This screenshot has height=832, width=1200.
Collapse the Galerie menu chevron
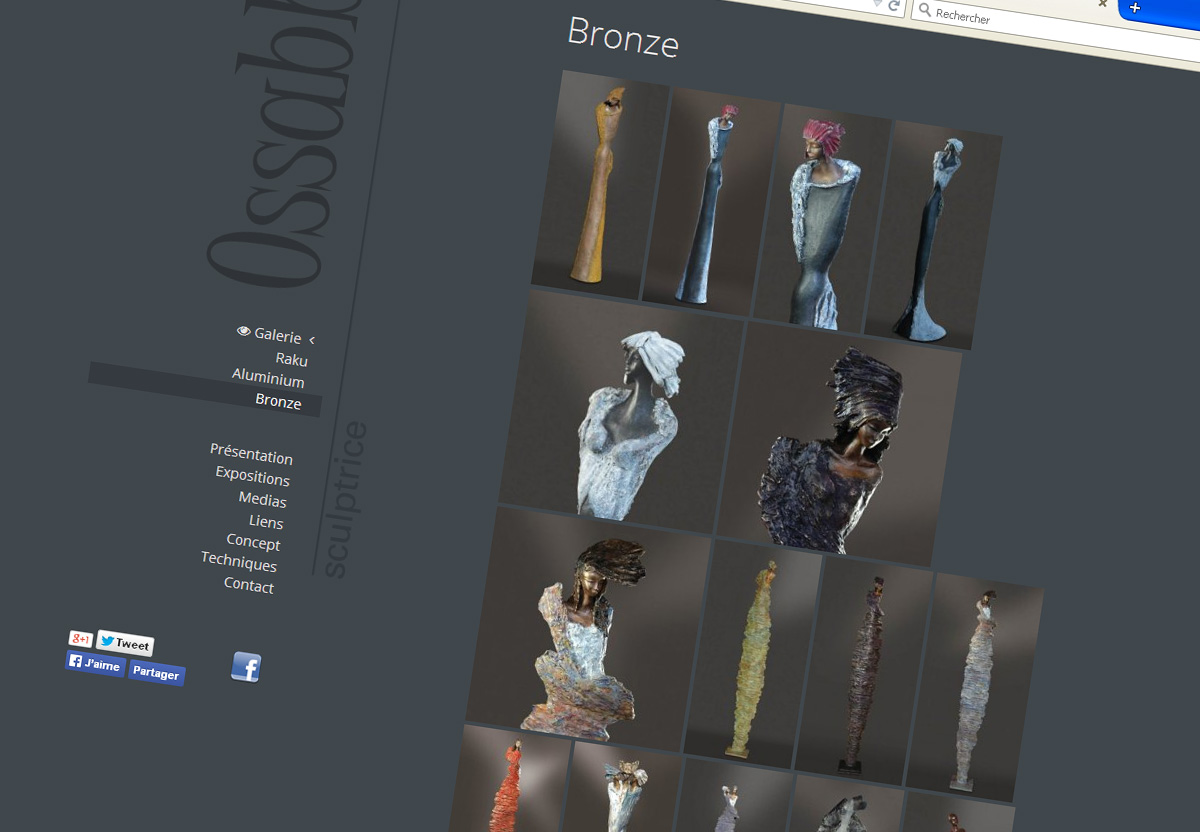click(312, 340)
